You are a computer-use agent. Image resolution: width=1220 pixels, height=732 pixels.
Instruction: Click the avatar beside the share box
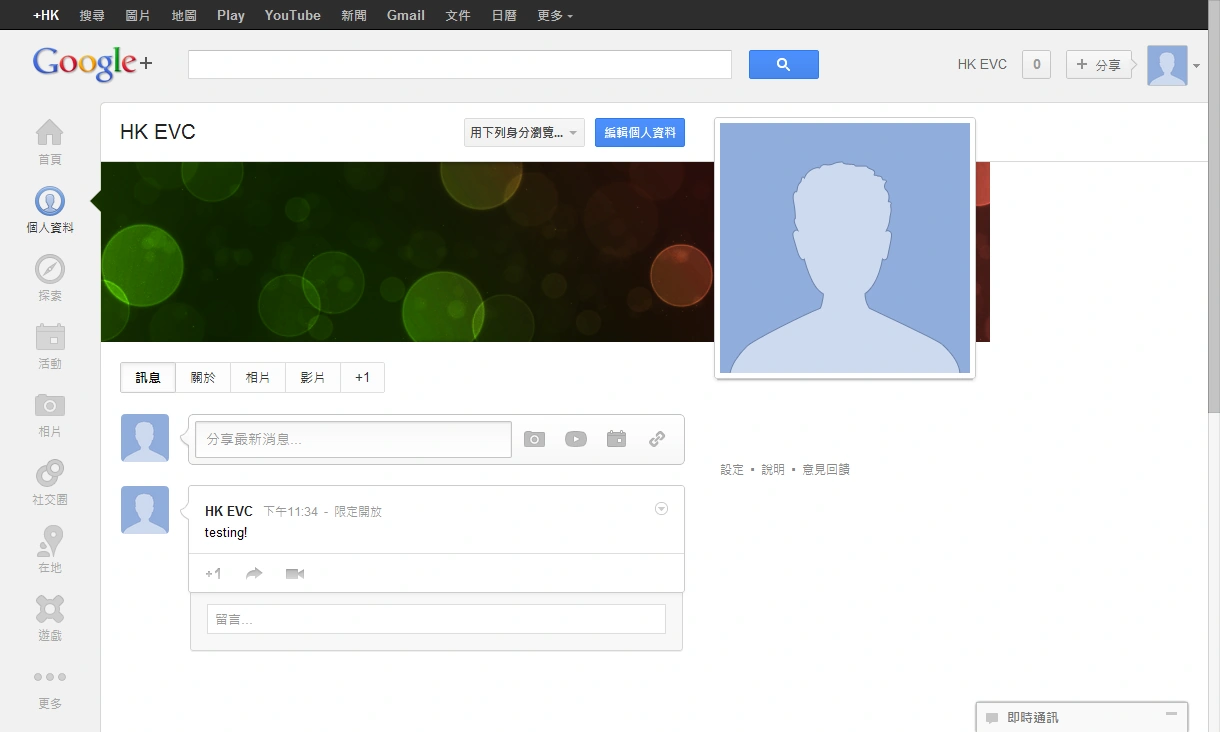point(145,438)
